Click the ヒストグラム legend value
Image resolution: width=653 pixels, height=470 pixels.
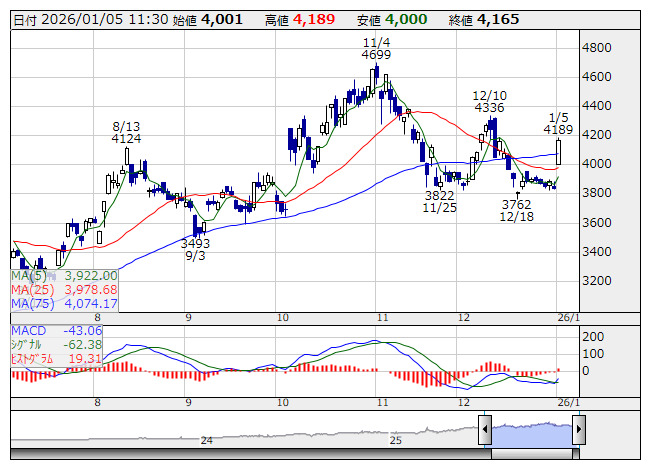pos(84,358)
